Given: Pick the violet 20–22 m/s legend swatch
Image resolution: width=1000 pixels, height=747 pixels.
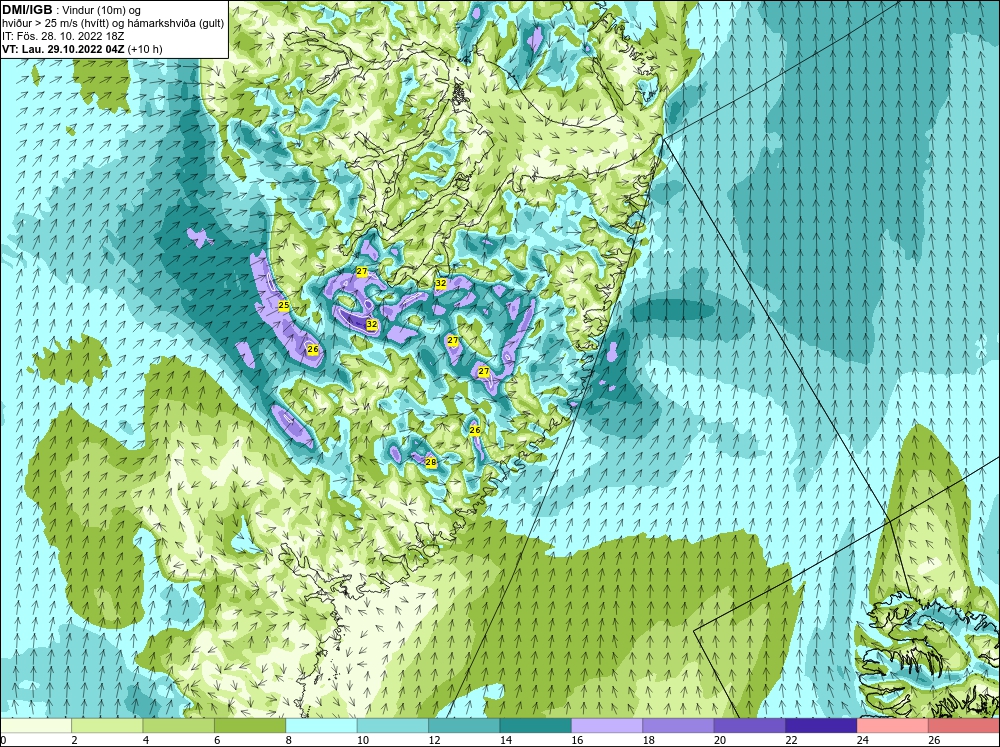Looking at the screenshot, I should pos(750,725).
